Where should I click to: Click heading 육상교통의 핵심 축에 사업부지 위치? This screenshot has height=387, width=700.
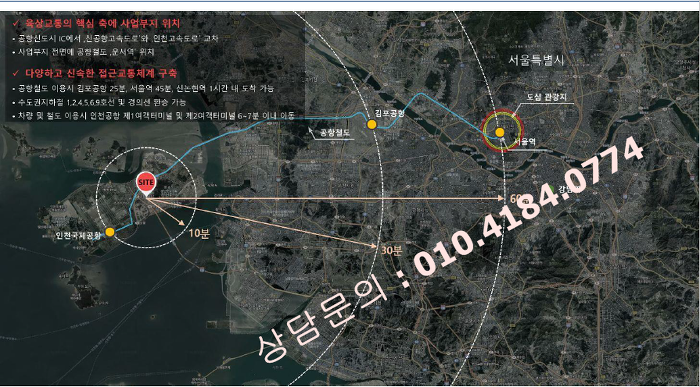point(102,24)
